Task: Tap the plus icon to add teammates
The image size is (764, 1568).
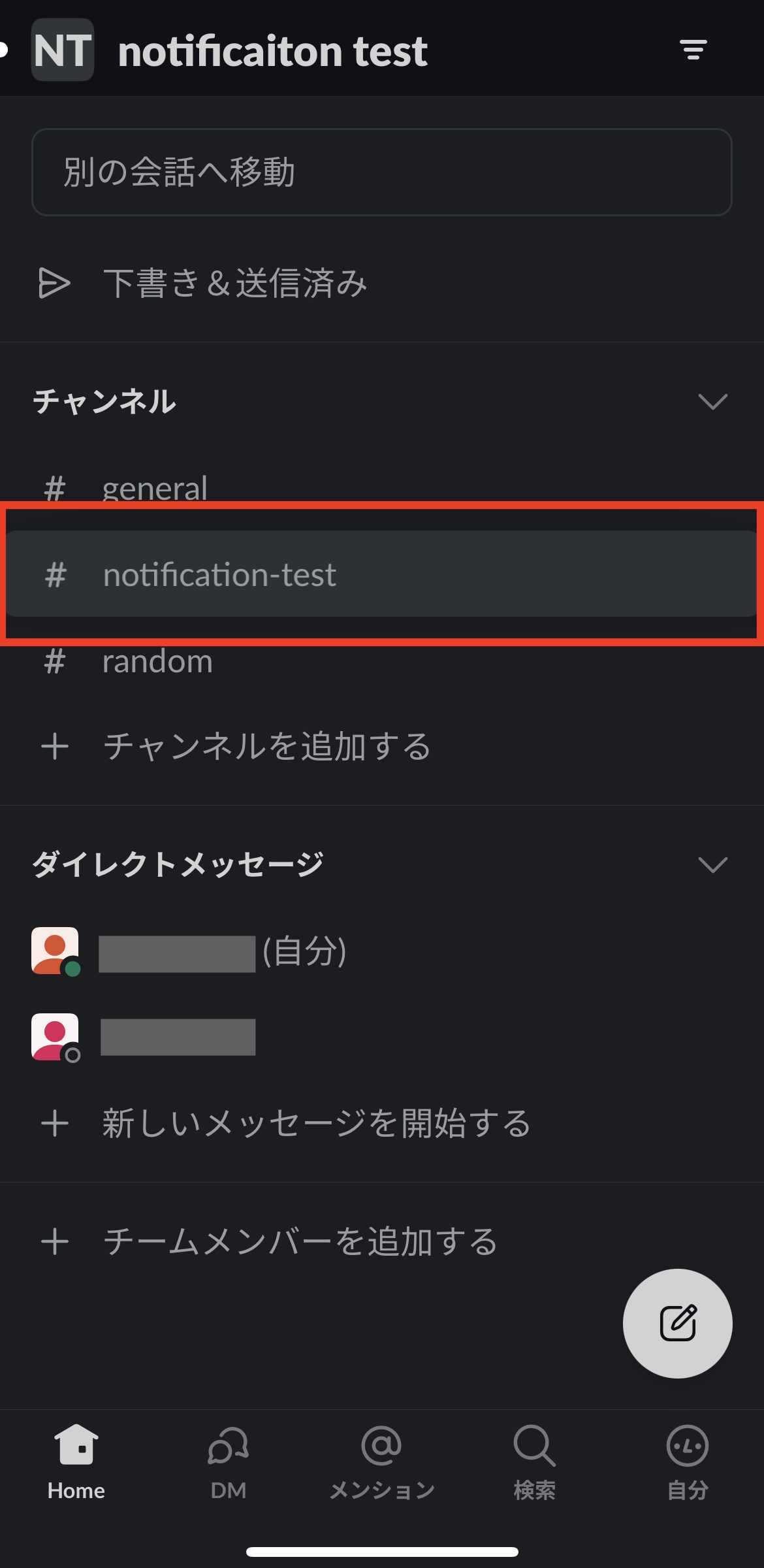Action: tap(55, 1241)
